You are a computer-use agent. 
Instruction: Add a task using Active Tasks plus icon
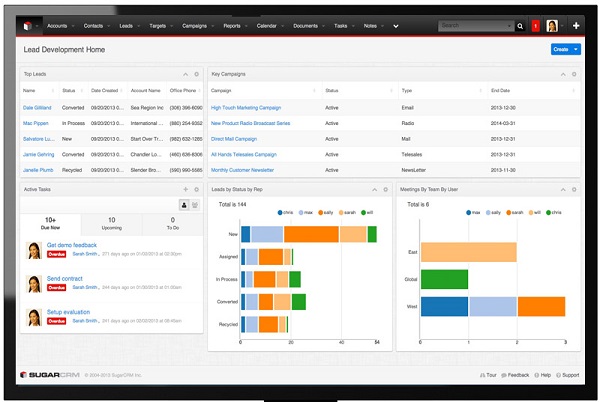point(185,188)
